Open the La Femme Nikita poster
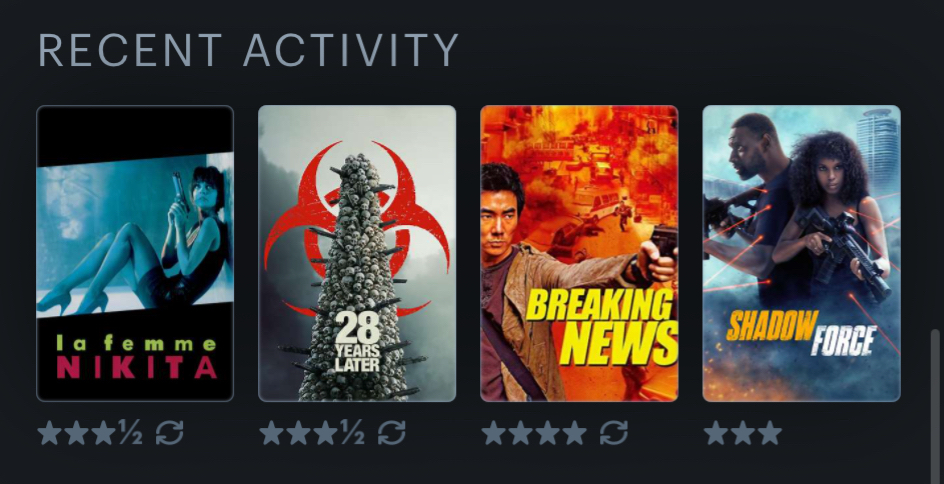Viewport: 944px width, 484px height. pyautogui.click(x=135, y=253)
